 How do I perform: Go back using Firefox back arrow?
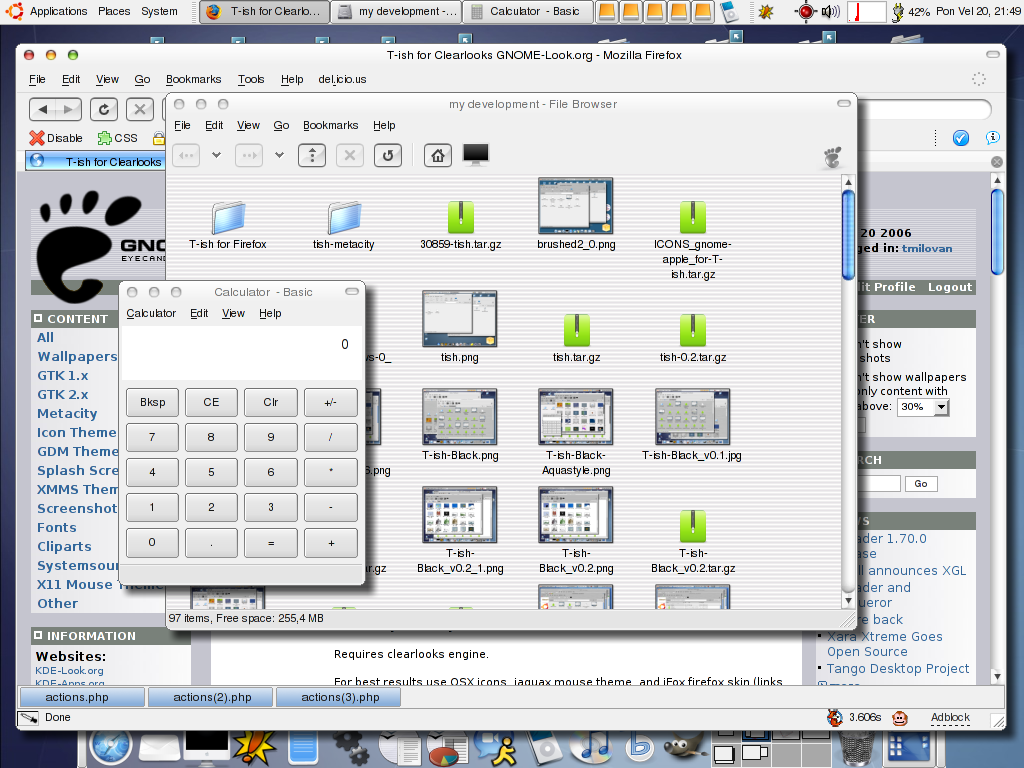click(42, 109)
